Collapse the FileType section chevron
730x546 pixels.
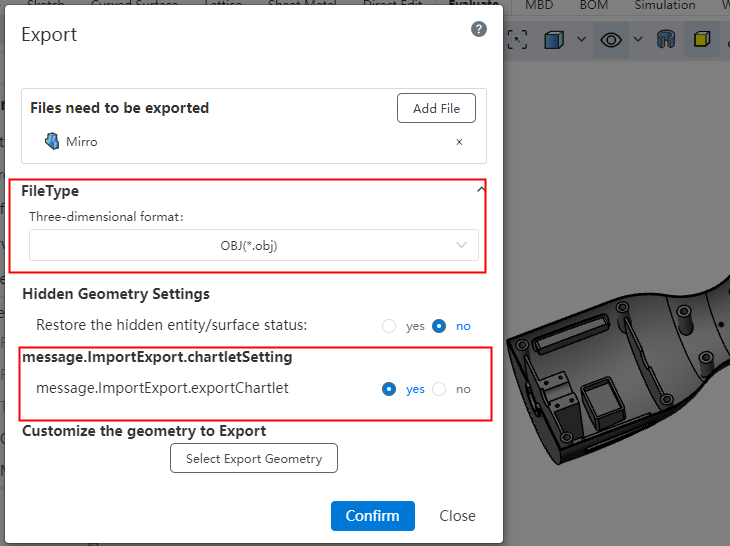point(481,190)
